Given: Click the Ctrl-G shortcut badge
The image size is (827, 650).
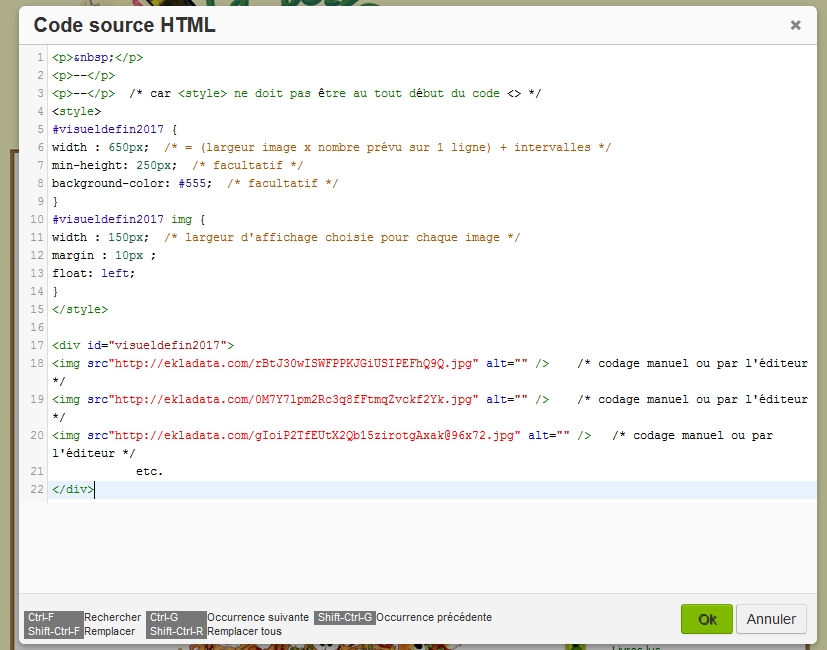Looking at the screenshot, I should [162, 618].
